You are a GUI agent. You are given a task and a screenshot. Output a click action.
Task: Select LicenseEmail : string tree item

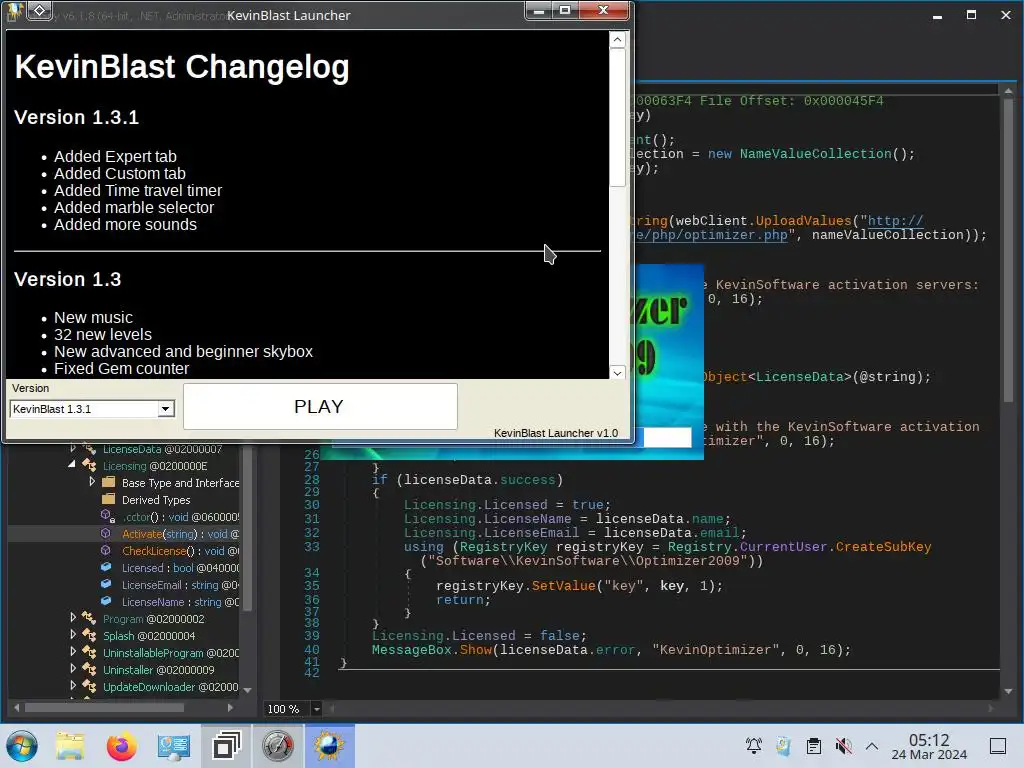(180, 584)
